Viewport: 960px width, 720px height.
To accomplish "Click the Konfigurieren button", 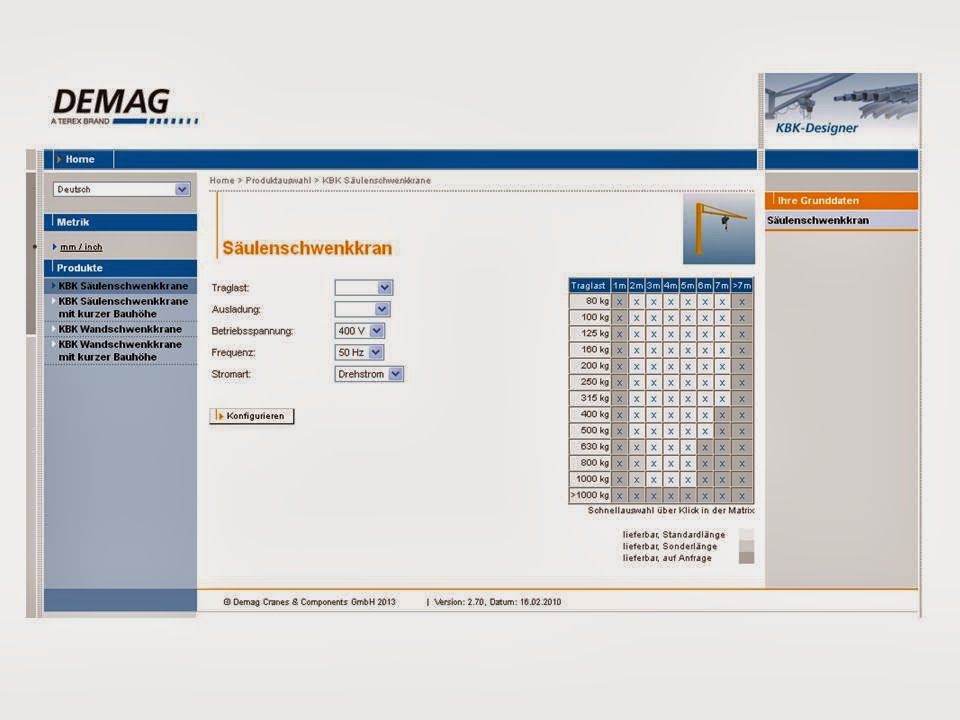I will [252, 416].
